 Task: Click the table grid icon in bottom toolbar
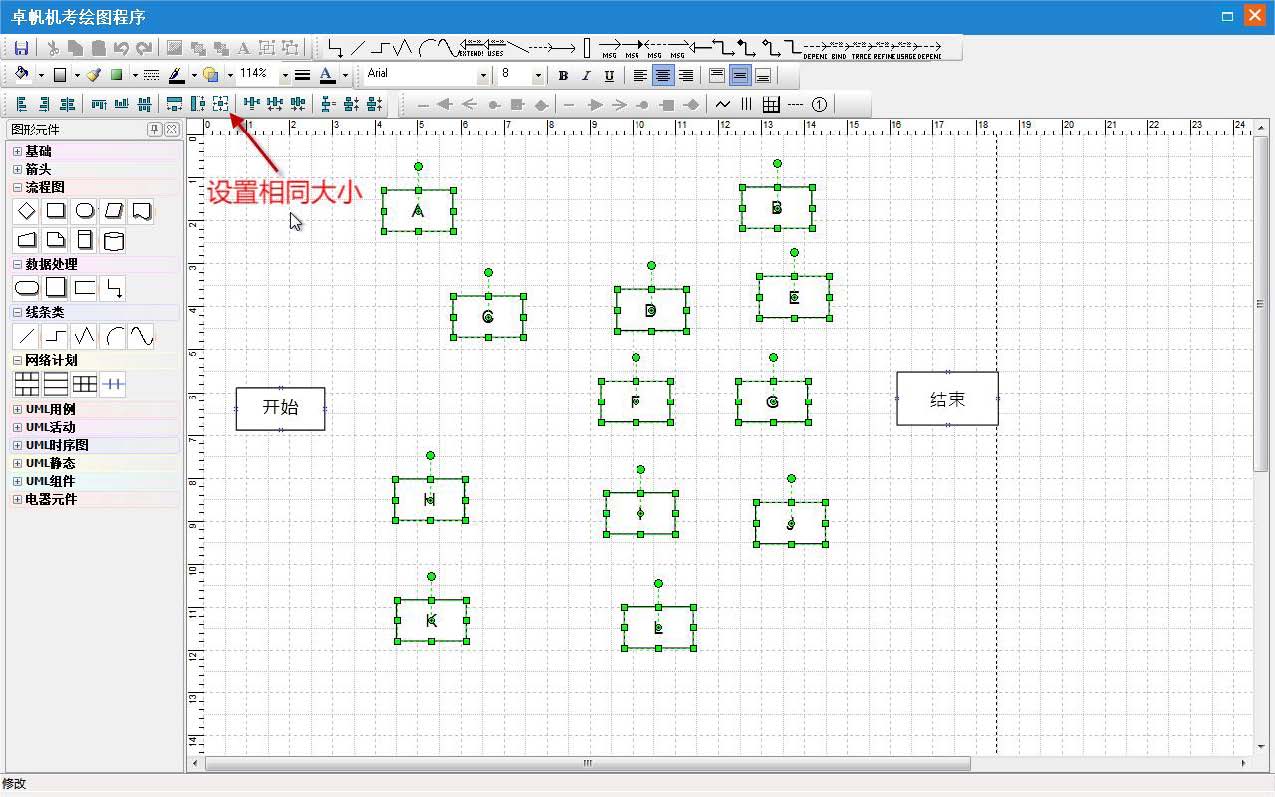click(x=771, y=104)
